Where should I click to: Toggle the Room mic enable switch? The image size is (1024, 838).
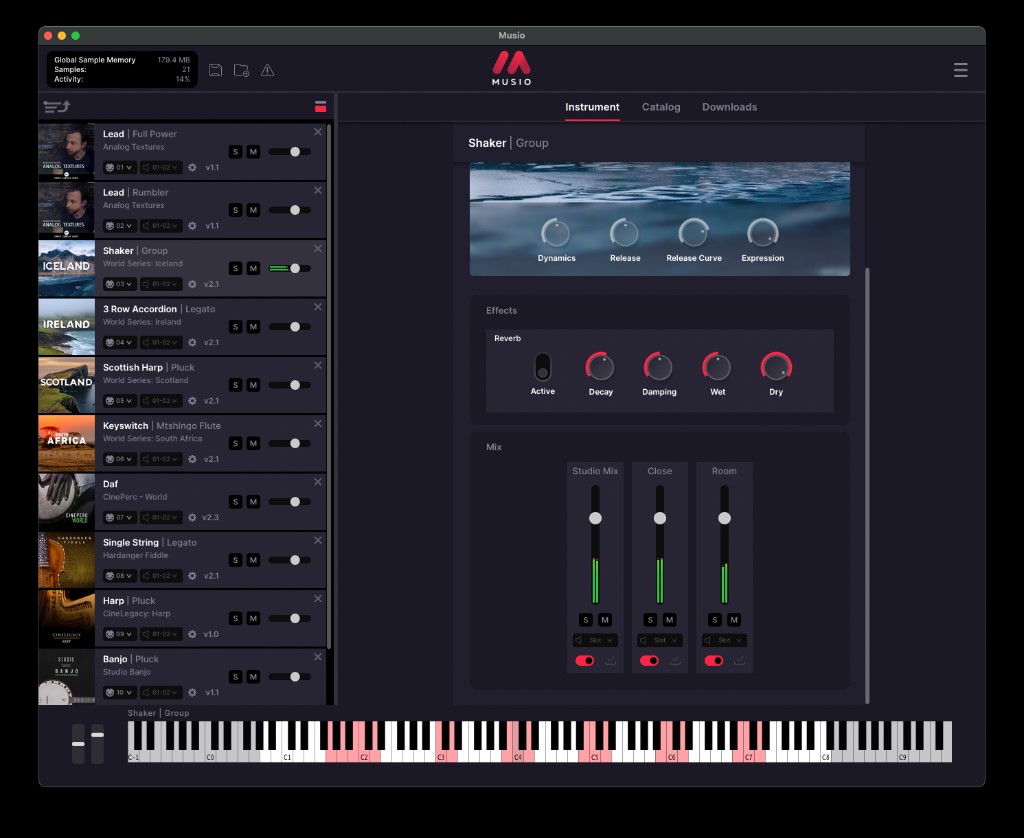click(714, 660)
